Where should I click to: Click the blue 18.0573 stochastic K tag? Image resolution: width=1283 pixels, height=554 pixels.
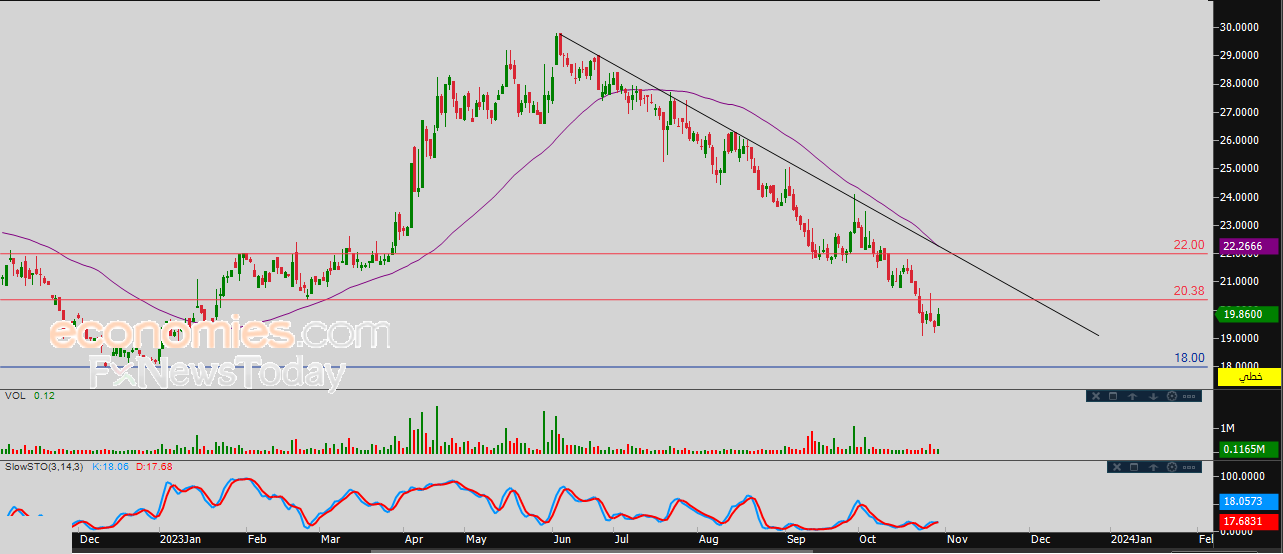click(1249, 502)
